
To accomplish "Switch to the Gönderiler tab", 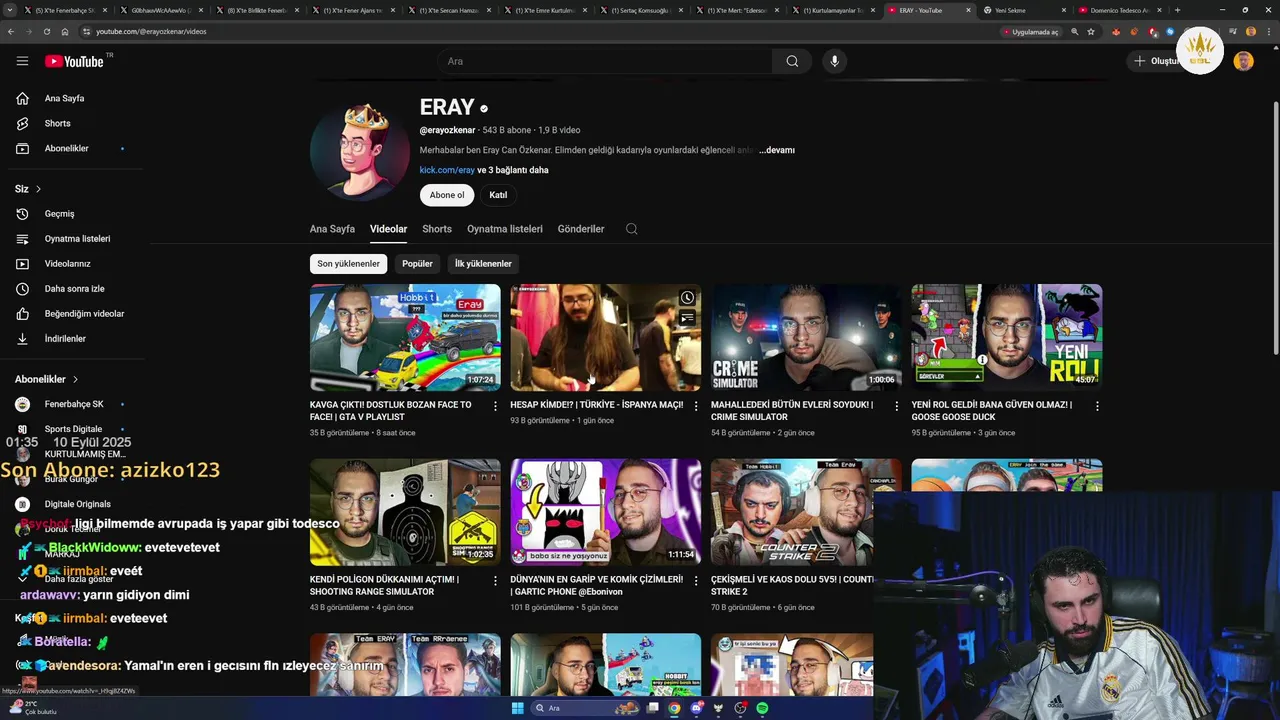I will 581,229.
